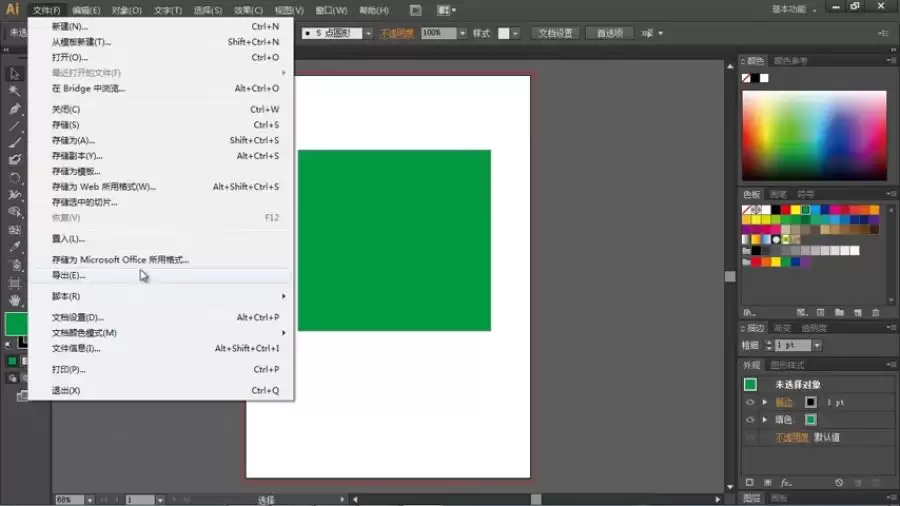Click the large green Fill box in toolbar
Viewport: 900px width, 506px height.
15,324
